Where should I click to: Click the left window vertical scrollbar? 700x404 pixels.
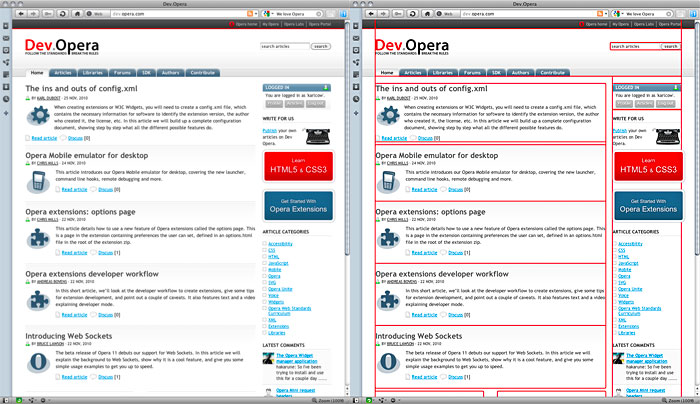(x=347, y=138)
